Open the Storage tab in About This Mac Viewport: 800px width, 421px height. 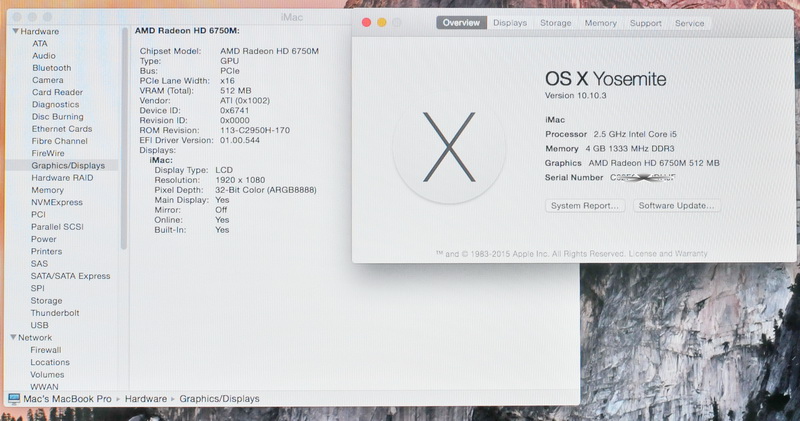(x=556, y=23)
